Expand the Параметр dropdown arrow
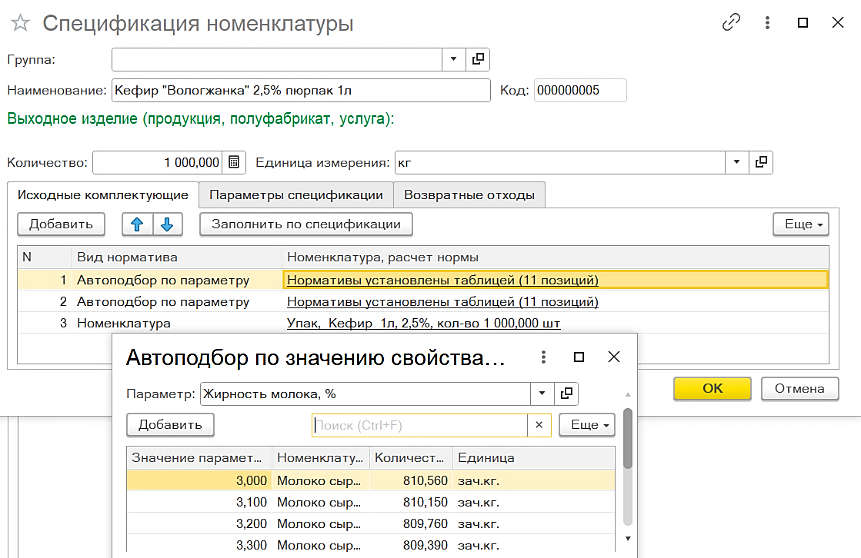 click(542, 393)
